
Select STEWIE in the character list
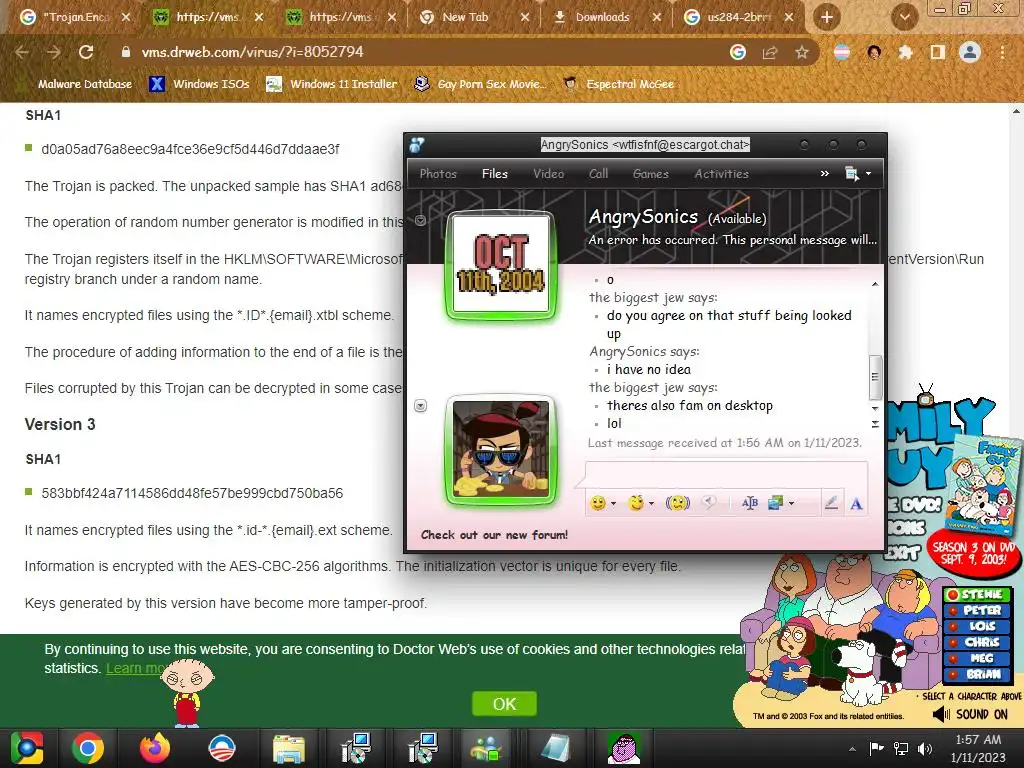pyautogui.click(x=976, y=594)
